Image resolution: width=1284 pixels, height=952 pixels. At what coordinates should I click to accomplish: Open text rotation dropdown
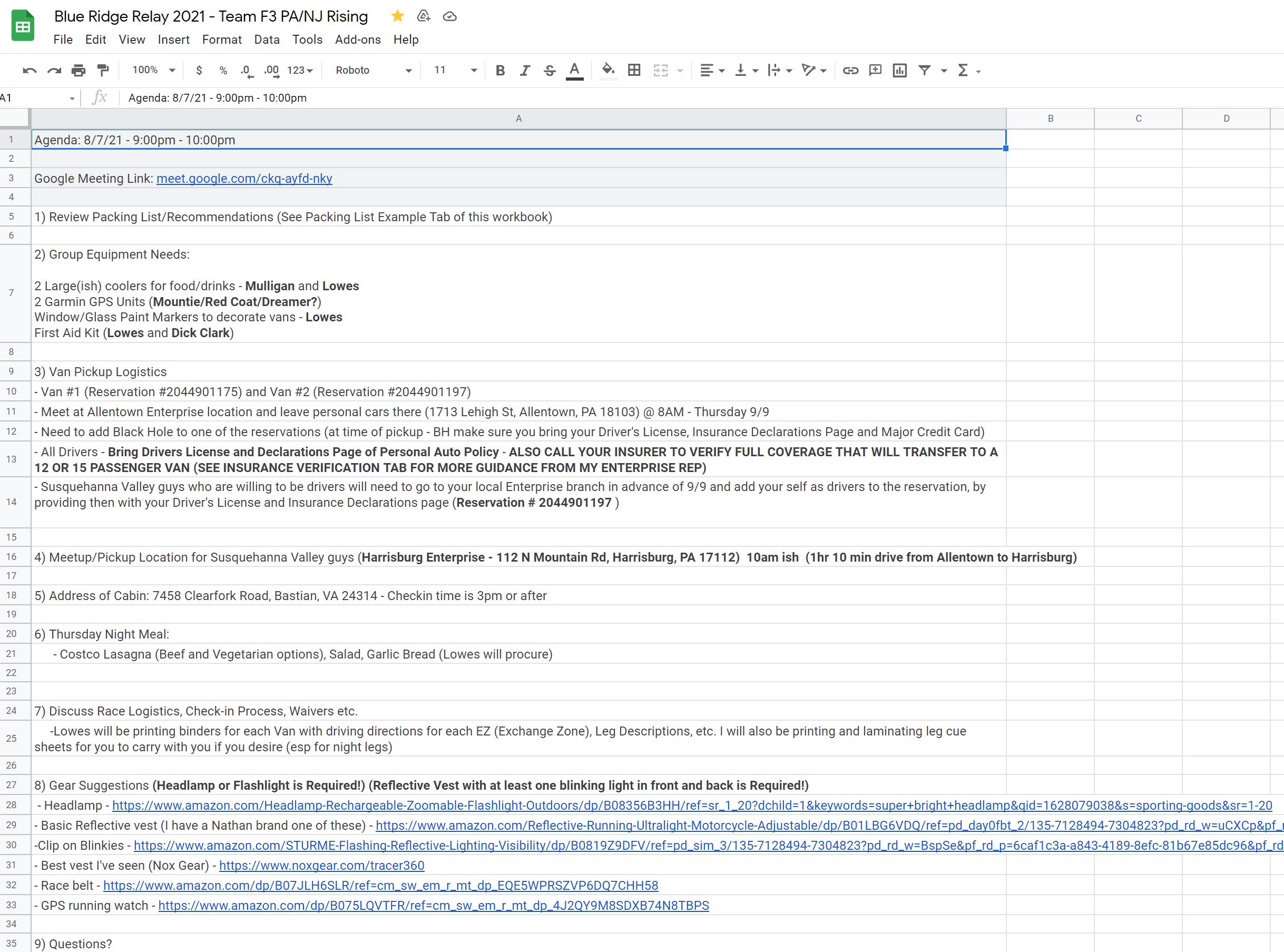point(815,70)
